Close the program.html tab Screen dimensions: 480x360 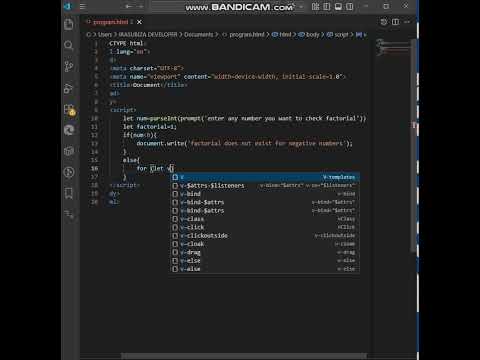[x=139, y=22]
